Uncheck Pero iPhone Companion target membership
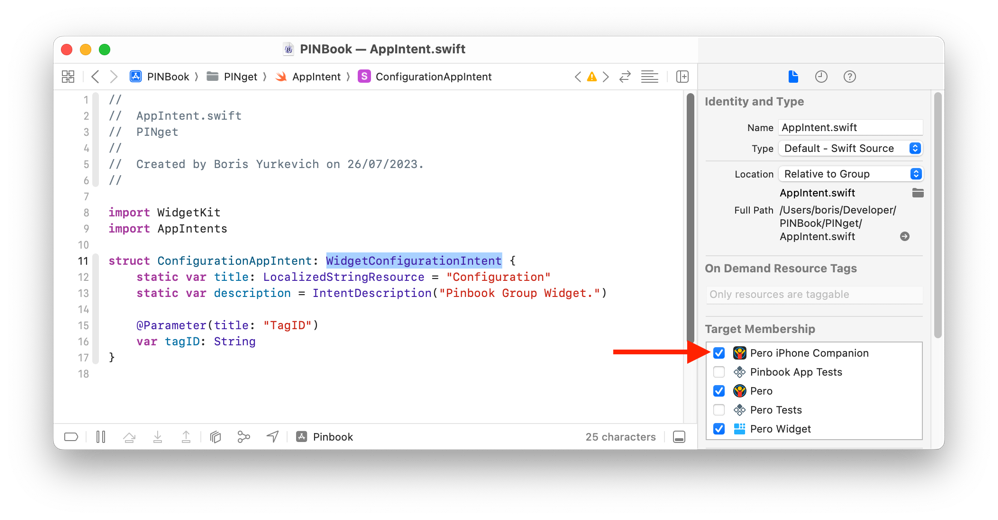Viewport: 998px width, 520px height. (x=719, y=353)
